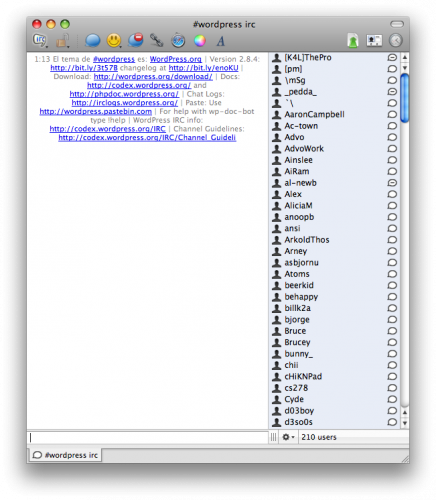The width and height of the screenshot is (436, 500).
Task: Select user Advo in the list
Action: coord(335,137)
